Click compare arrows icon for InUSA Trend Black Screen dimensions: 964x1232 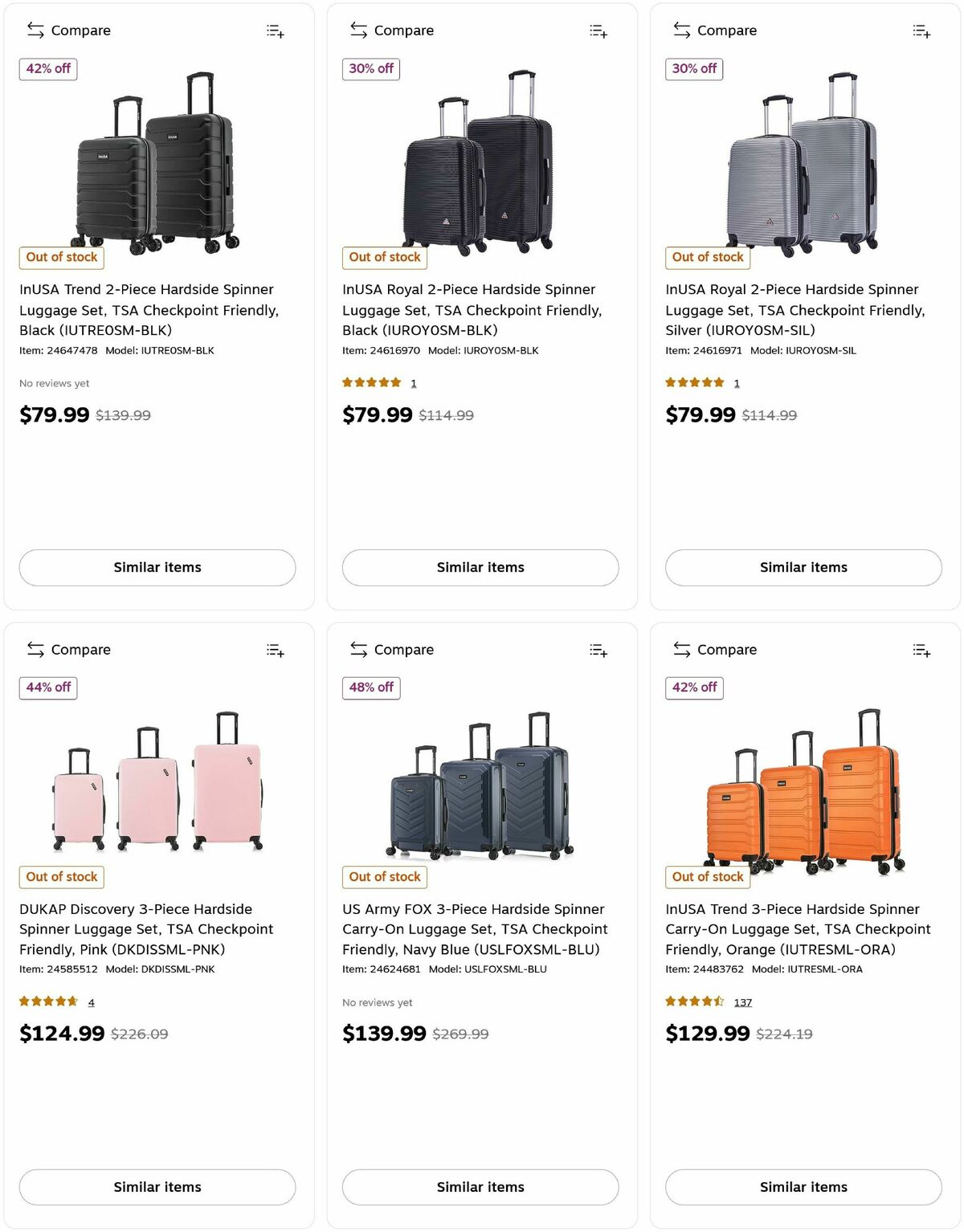[35, 31]
